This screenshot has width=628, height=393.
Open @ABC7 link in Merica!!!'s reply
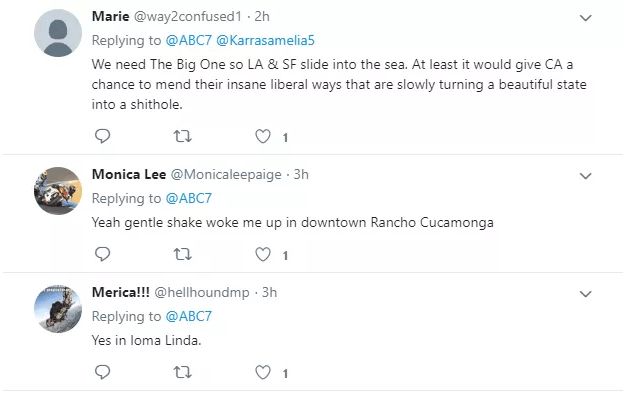click(x=188, y=316)
